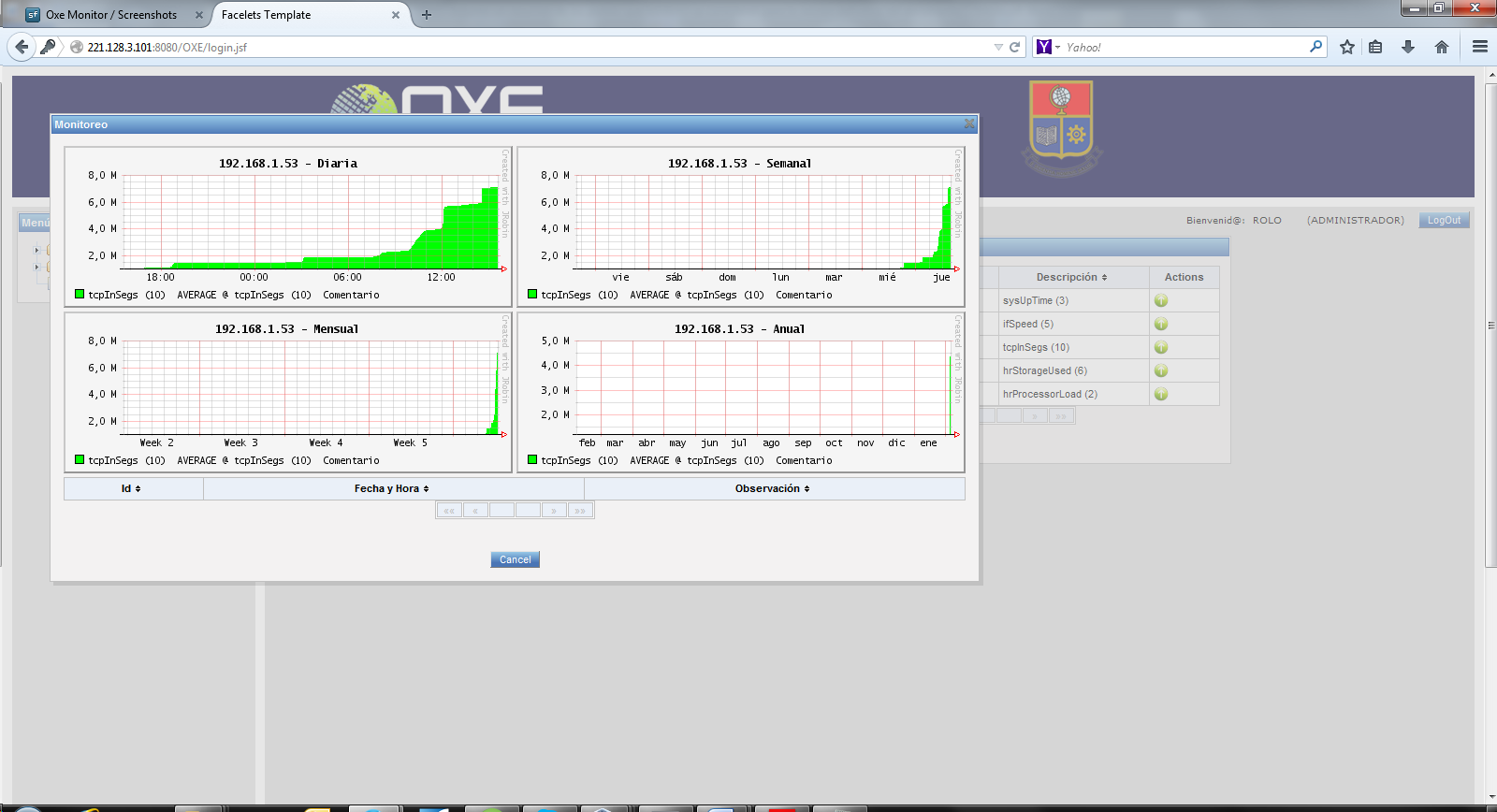The height and width of the screenshot is (812, 1497).
Task: Go to previous page in observations paginator
Action: click(x=475, y=511)
